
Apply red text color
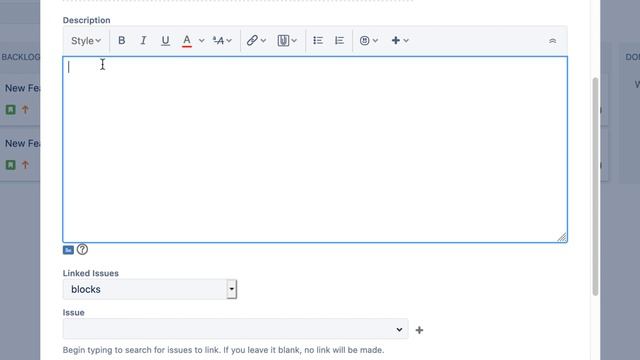coord(187,40)
